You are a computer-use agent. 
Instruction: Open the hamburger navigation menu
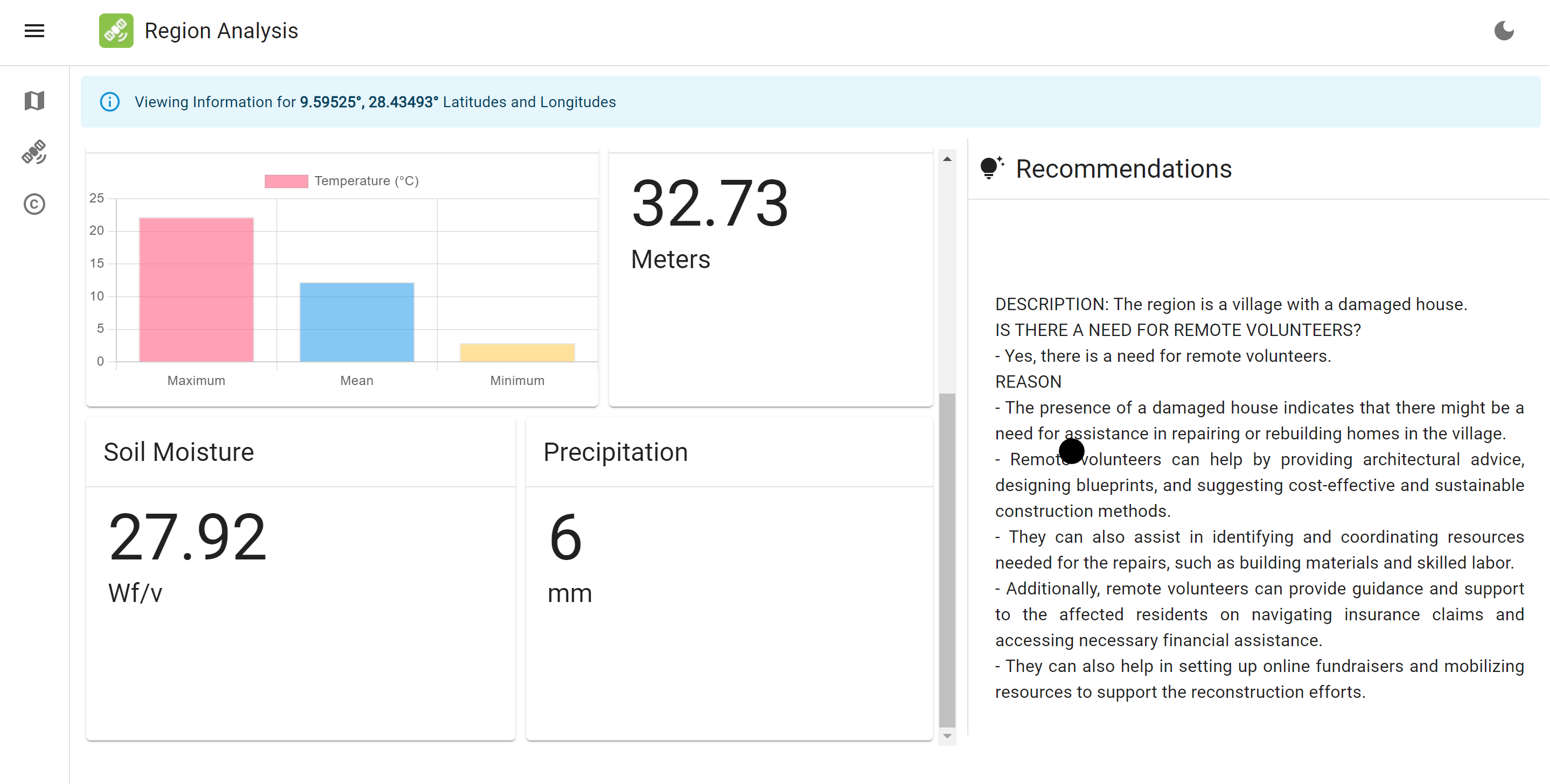pos(34,31)
